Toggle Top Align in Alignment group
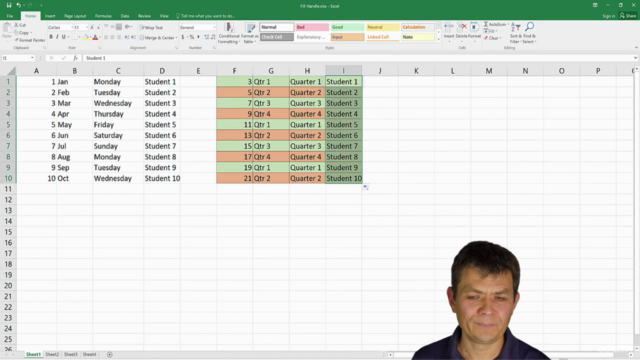Image resolution: width=640 pixels, height=360 pixels. click(106, 27)
